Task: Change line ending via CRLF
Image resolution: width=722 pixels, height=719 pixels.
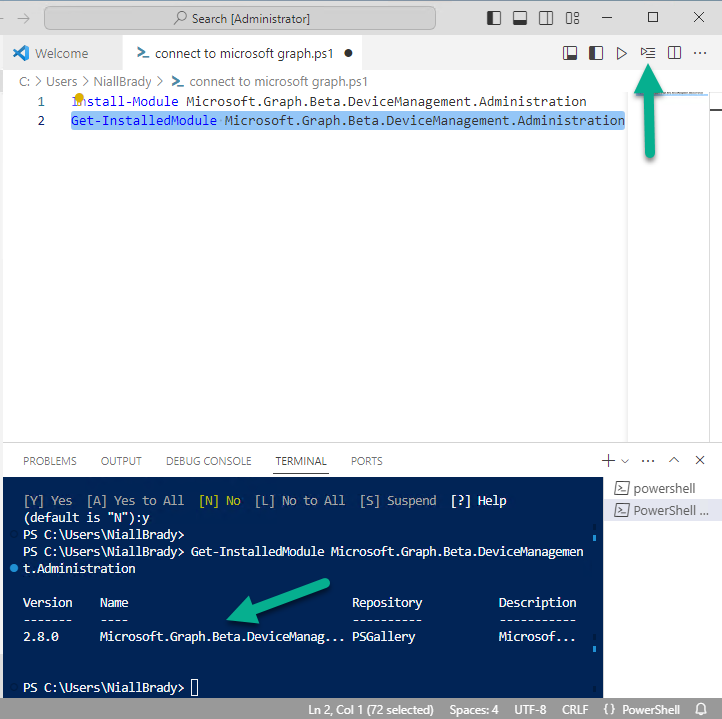Action: (x=575, y=710)
